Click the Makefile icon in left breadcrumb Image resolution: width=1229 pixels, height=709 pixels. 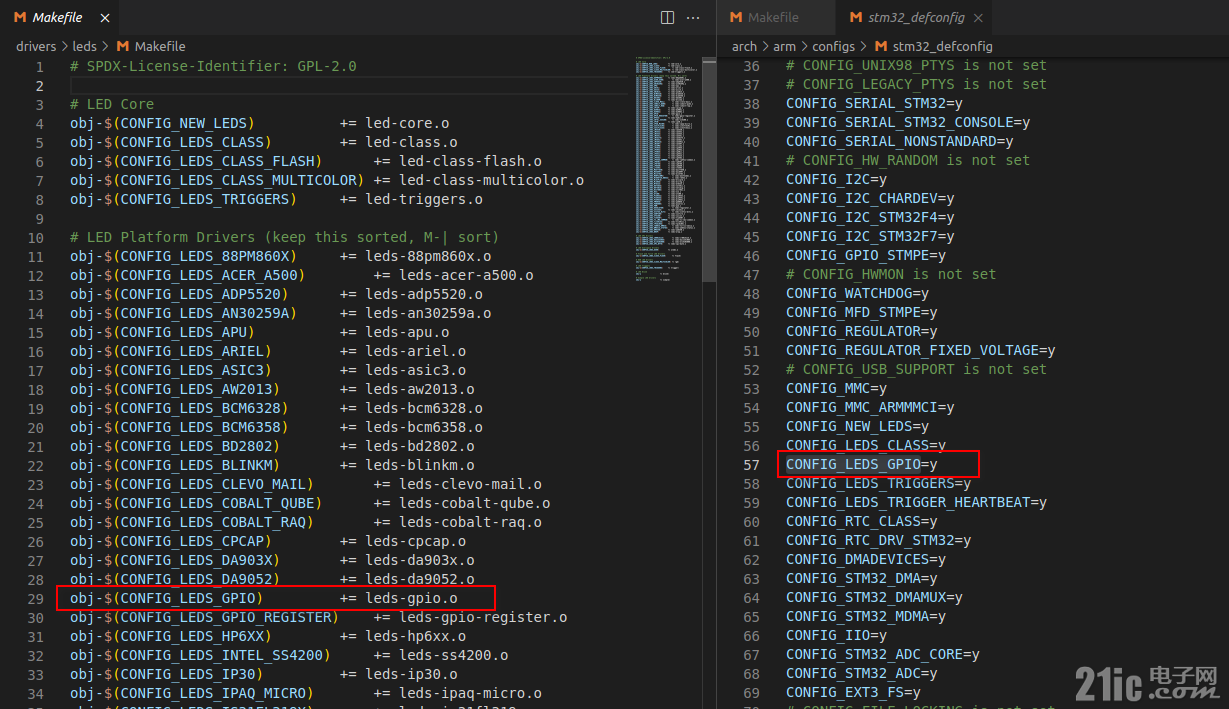pos(123,46)
